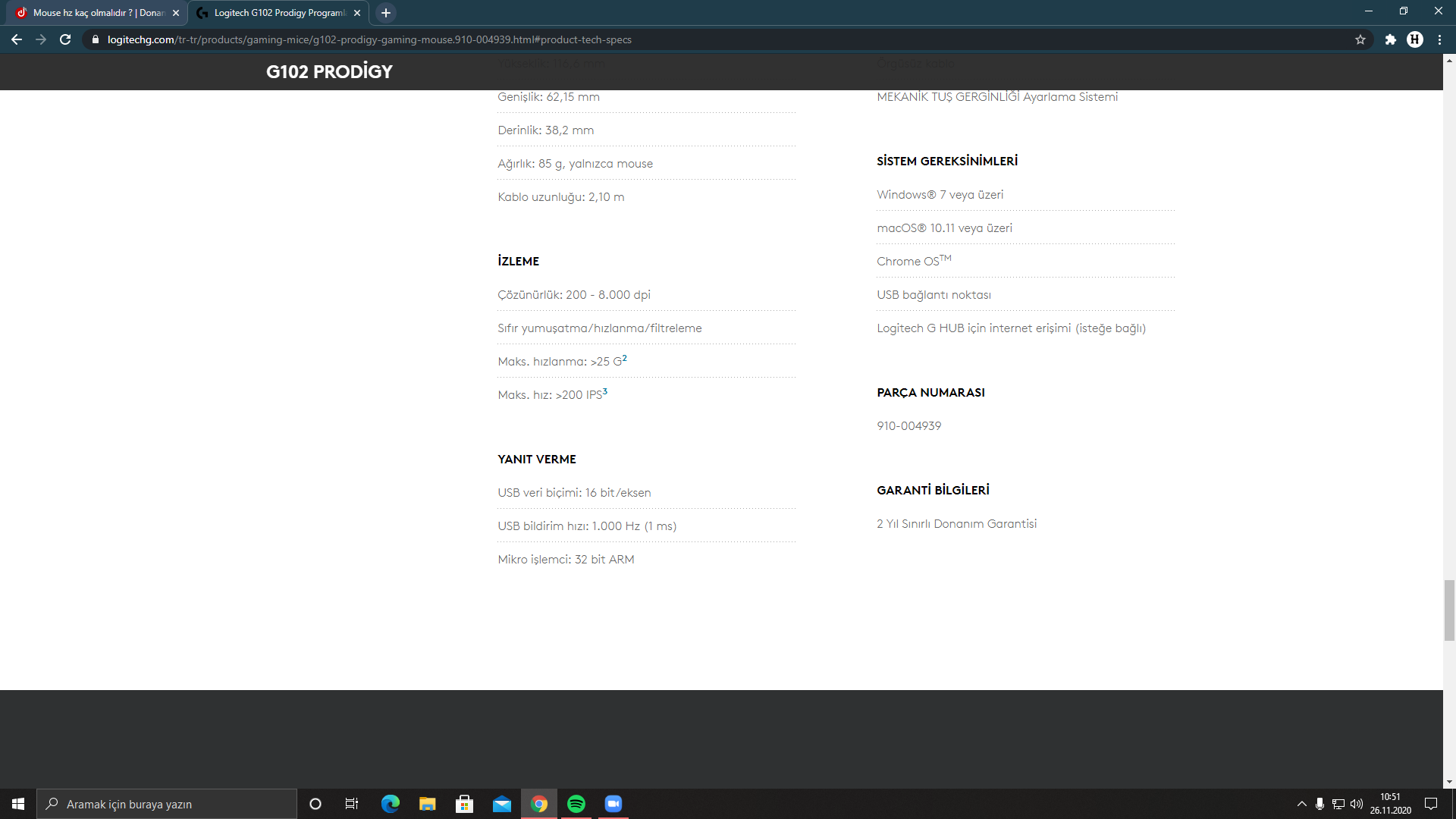Open File Explorer from the taskbar

click(x=428, y=804)
